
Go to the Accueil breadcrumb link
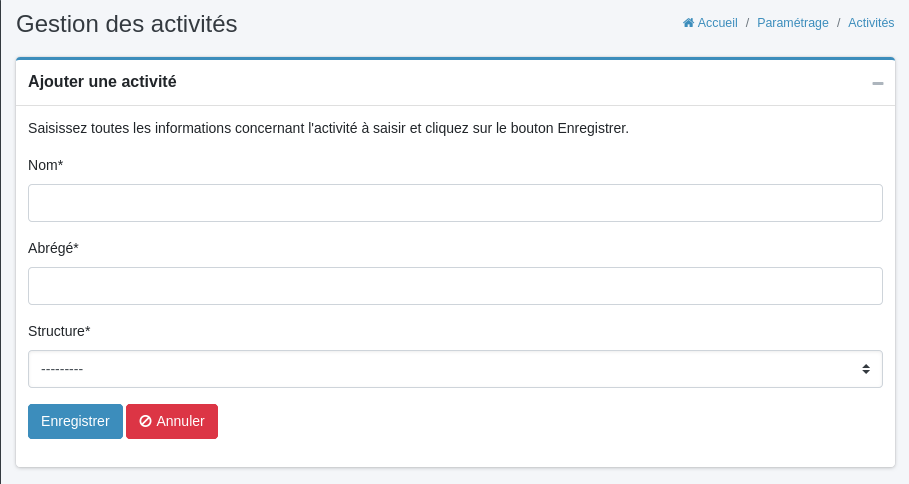(717, 23)
